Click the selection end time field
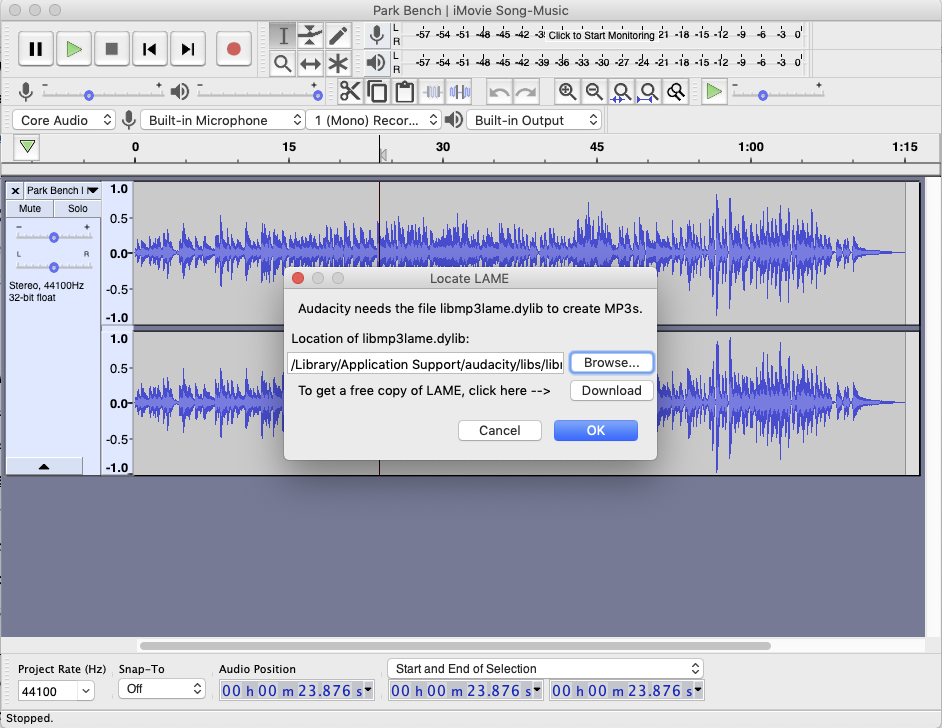Viewport: 942px width, 728px height. click(x=627, y=691)
